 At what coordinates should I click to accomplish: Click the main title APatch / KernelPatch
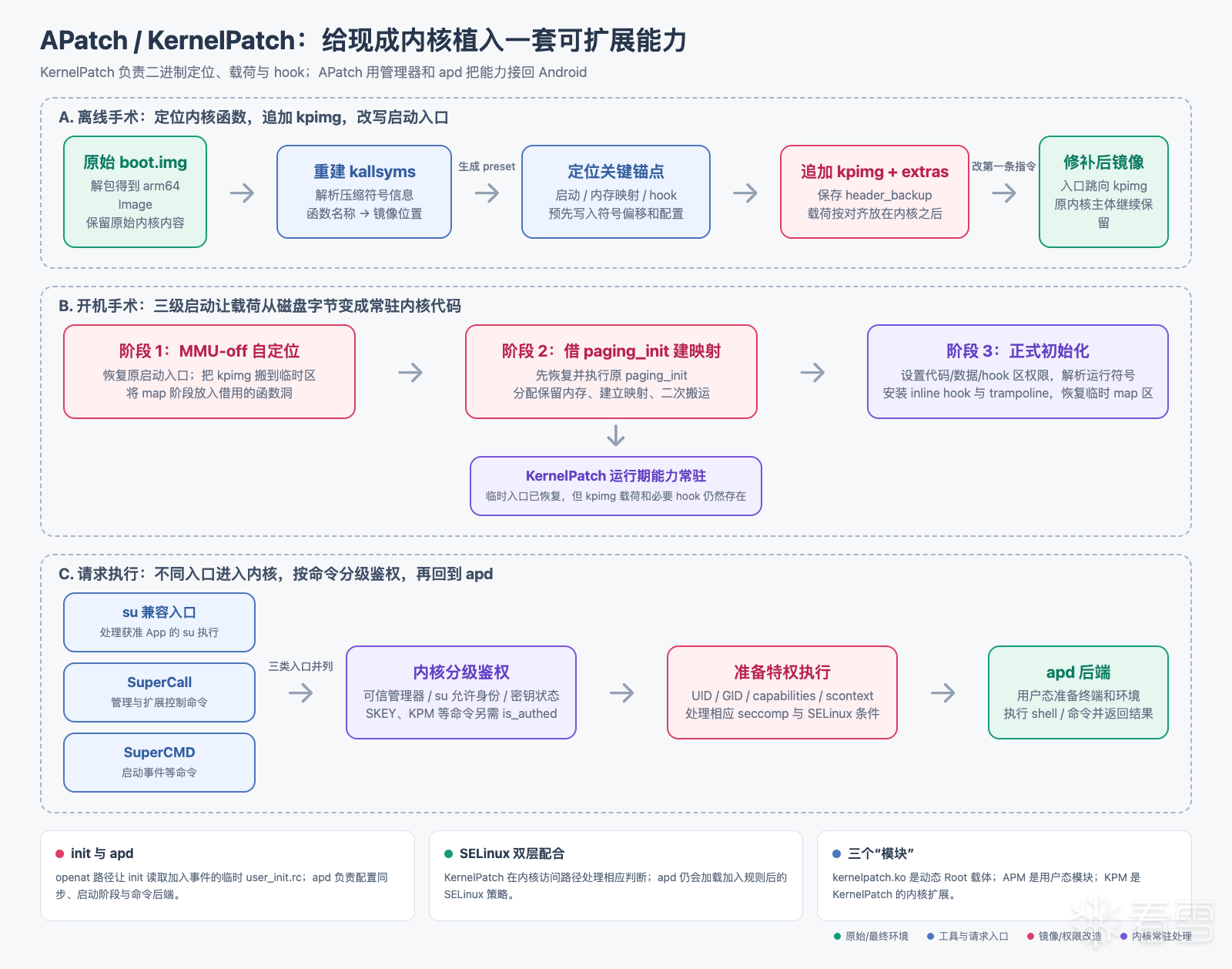click(363, 40)
